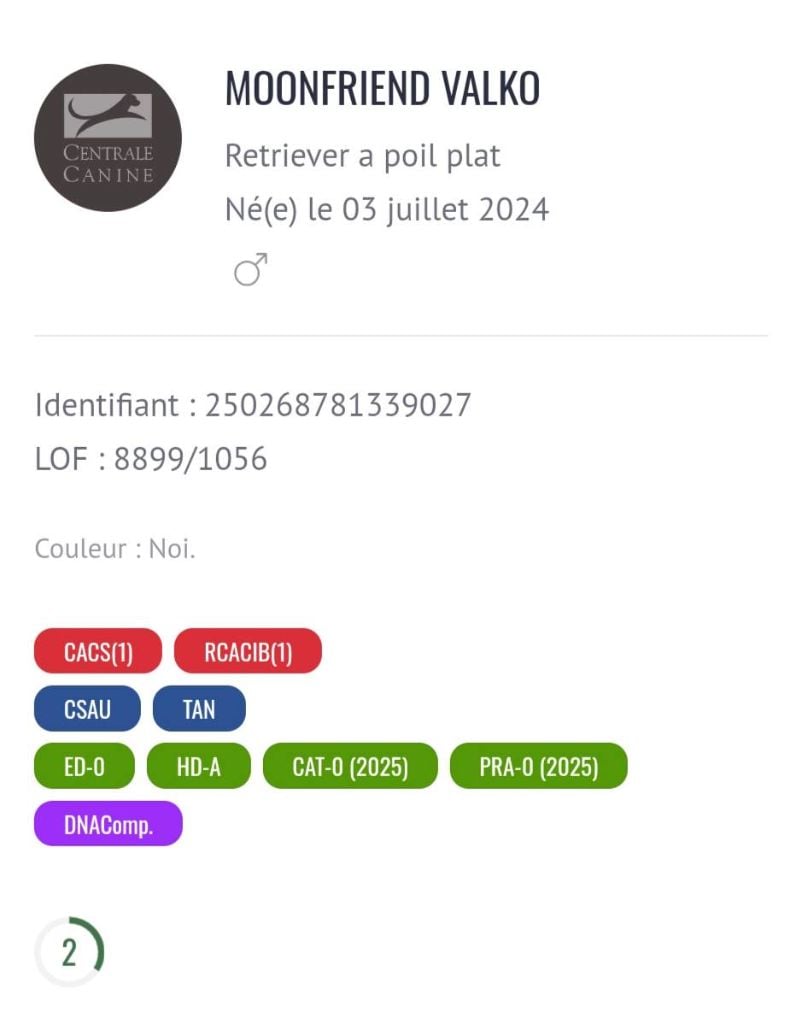Click the breed text Retriever a poil plat
Screen dimensions: 802x1024
362,156
